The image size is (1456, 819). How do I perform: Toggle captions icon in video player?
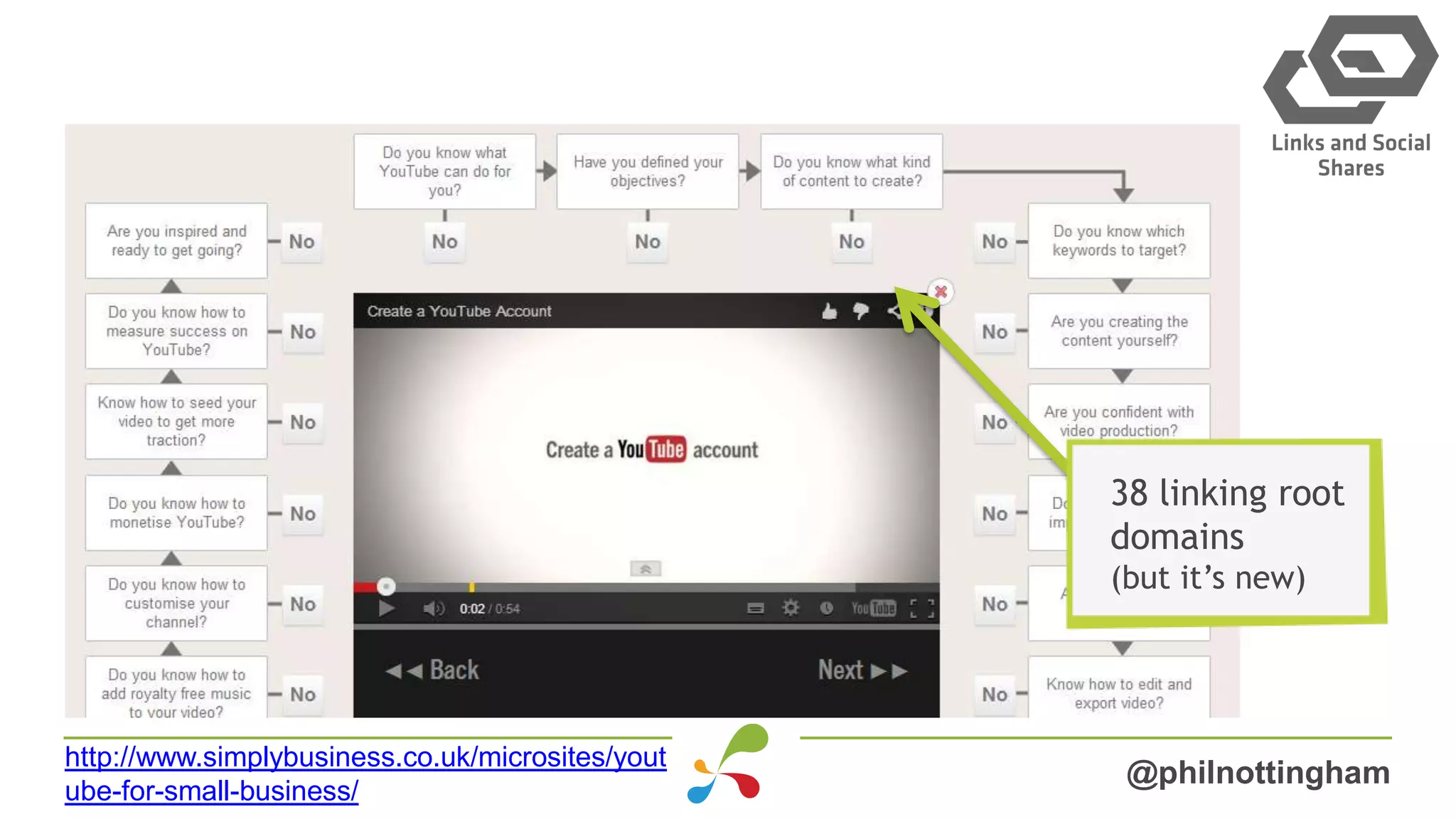[756, 609]
